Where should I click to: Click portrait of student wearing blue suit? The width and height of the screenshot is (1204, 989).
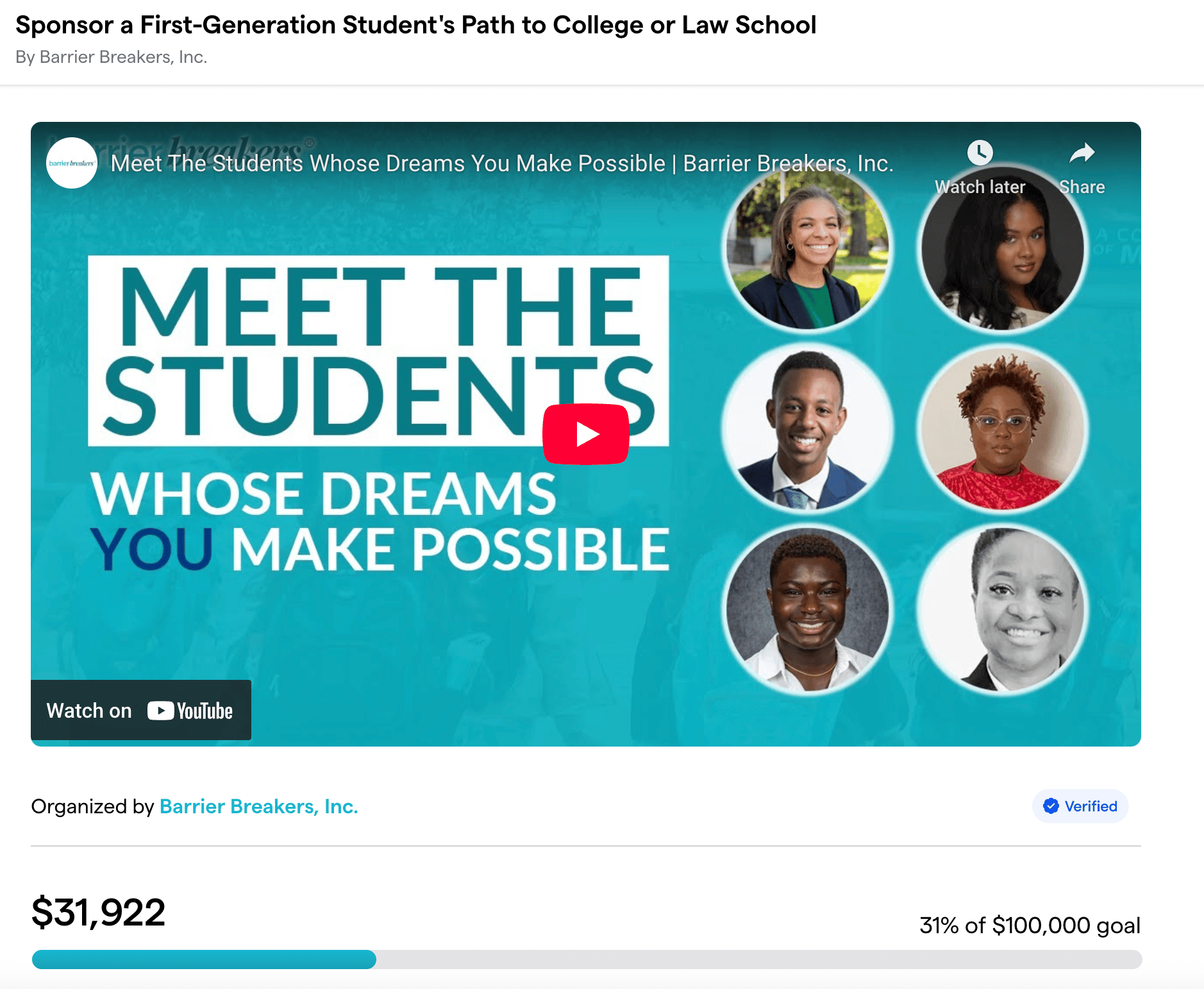point(807,430)
